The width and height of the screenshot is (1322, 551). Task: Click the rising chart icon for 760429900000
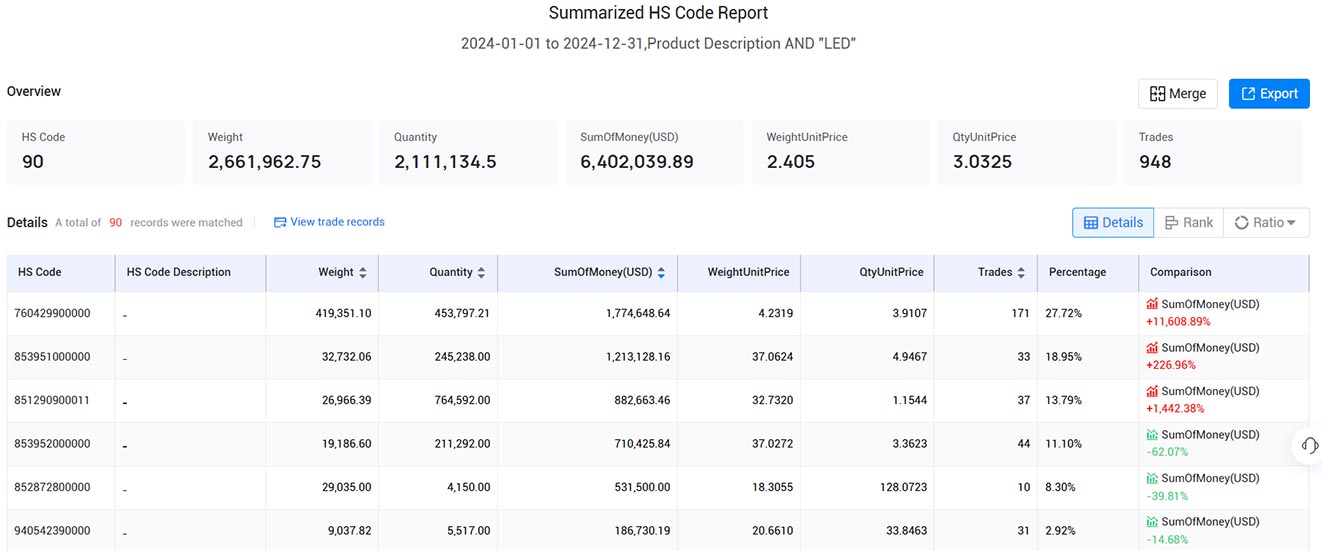tap(1152, 304)
